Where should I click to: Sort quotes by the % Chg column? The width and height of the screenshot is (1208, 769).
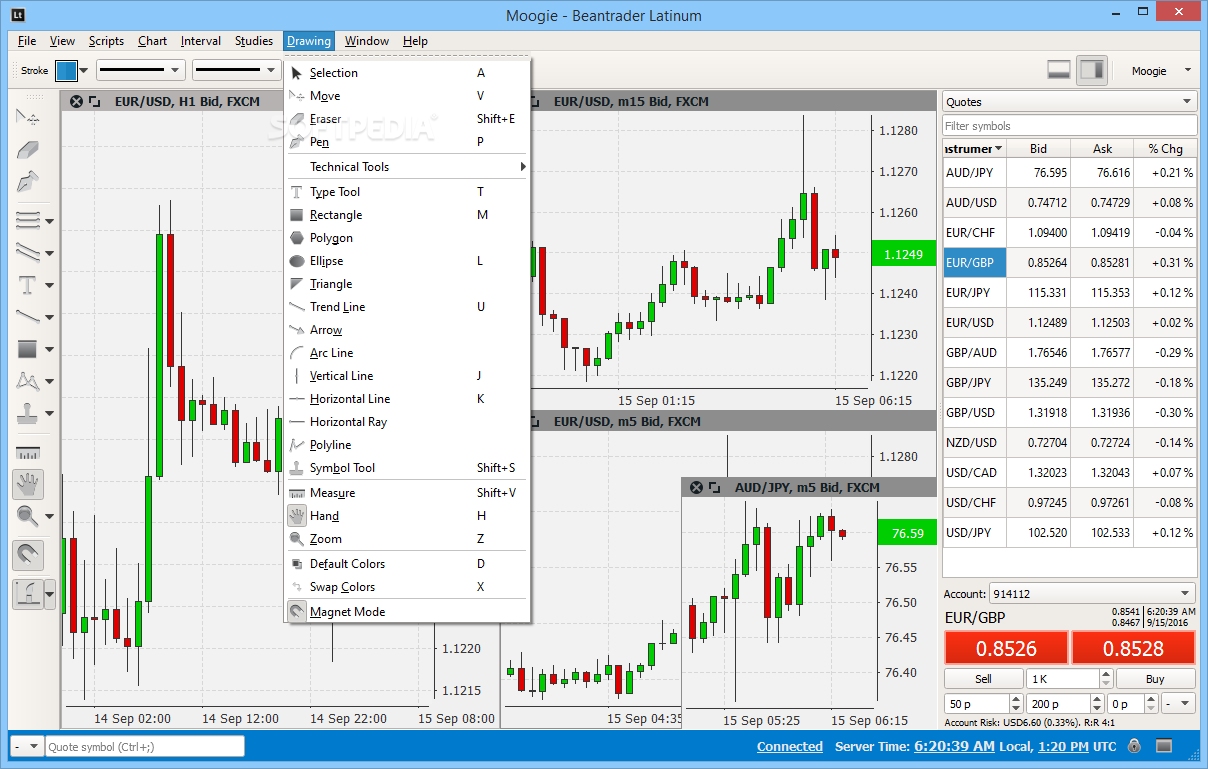click(1165, 148)
